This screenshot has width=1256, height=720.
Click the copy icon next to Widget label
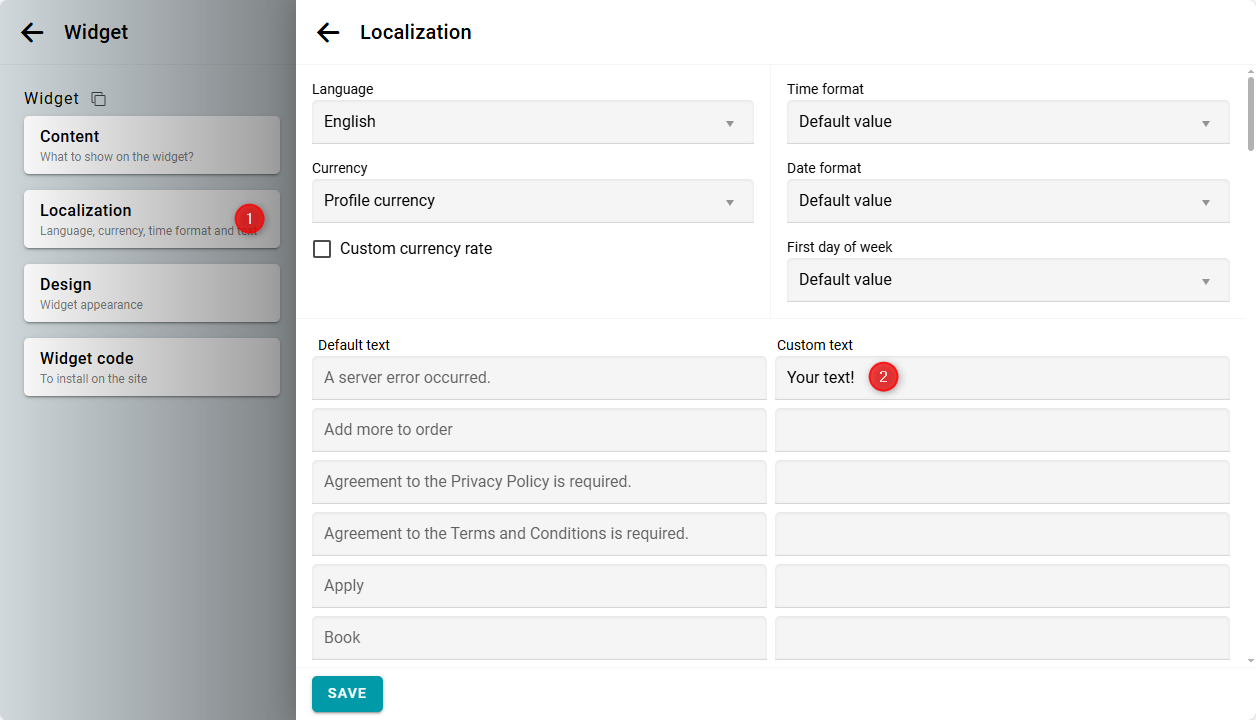pos(98,99)
